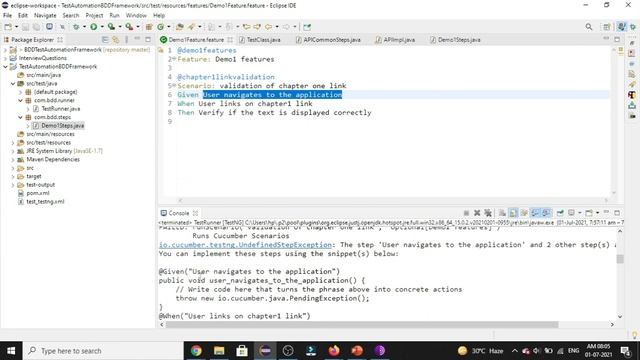Click the Back navigation arrow in toolbar

point(268,27)
